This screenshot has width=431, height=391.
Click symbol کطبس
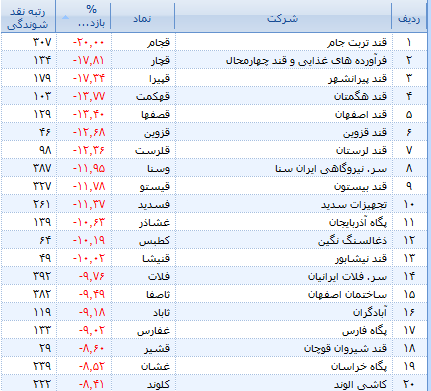pos(154,240)
